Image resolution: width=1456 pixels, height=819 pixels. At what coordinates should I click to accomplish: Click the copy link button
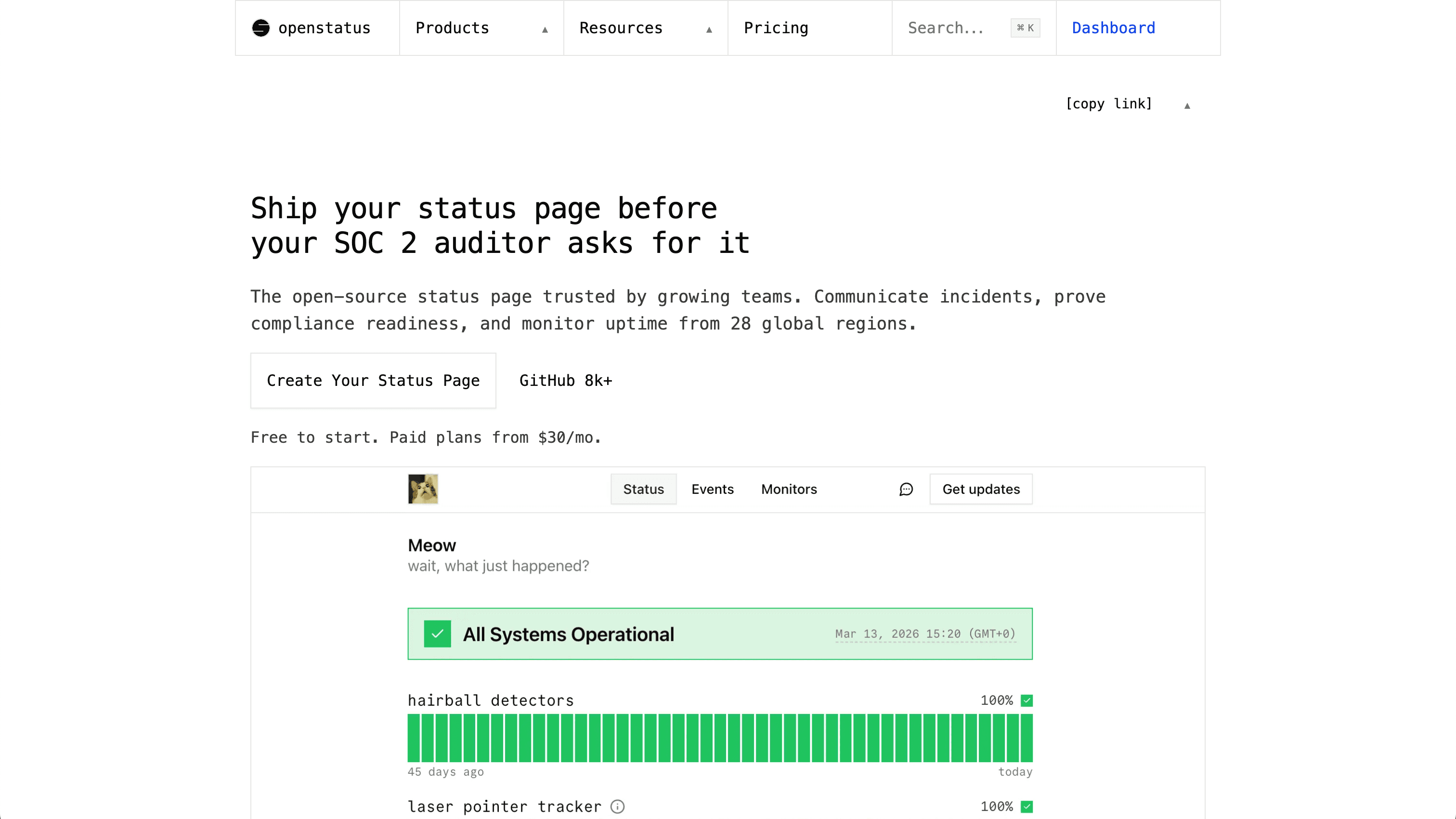pos(1109,104)
